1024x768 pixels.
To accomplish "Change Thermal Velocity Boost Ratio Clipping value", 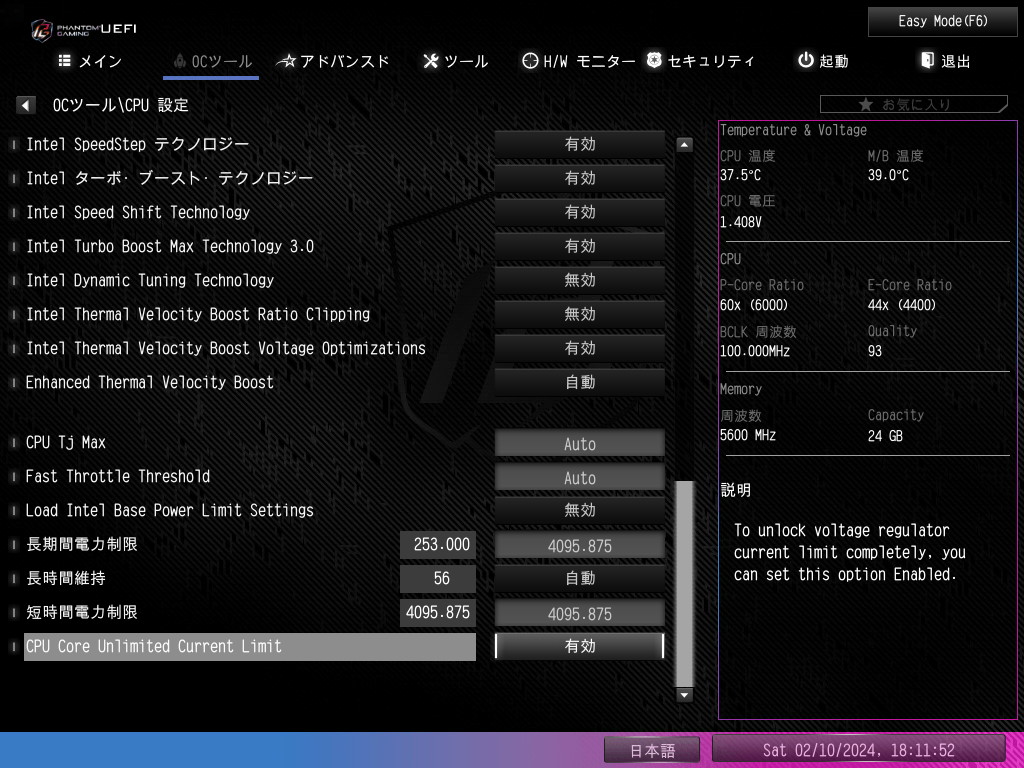I will click(580, 314).
